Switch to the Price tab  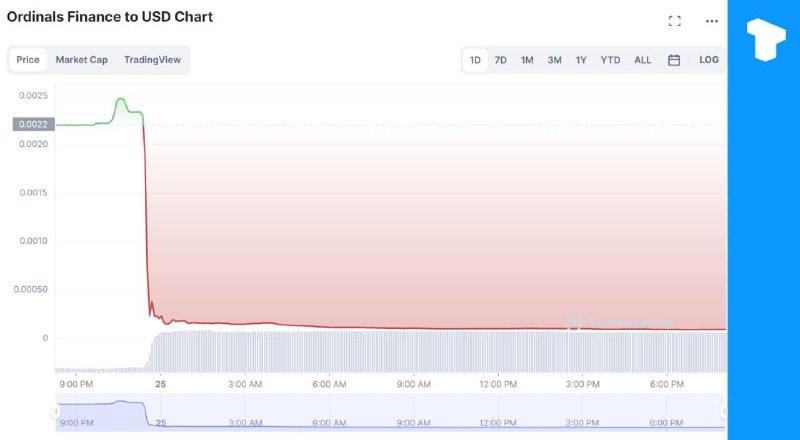[28, 60]
